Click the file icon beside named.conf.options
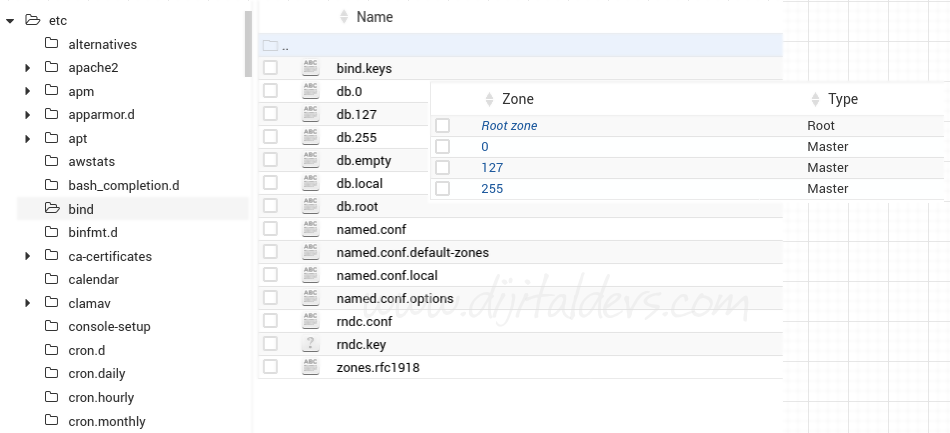950x433 pixels. tap(310, 298)
